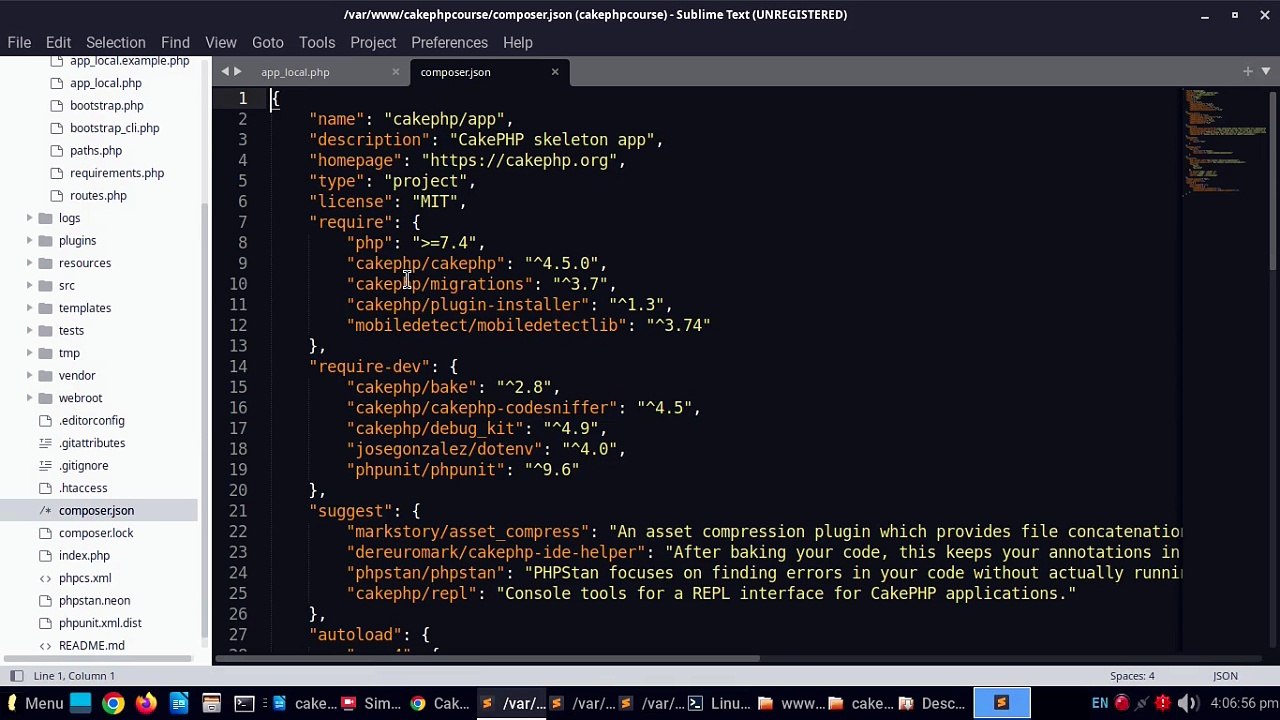This screenshot has width=1280, height=720.
Task: Open the Goto menu
Action: coord(267,42)
